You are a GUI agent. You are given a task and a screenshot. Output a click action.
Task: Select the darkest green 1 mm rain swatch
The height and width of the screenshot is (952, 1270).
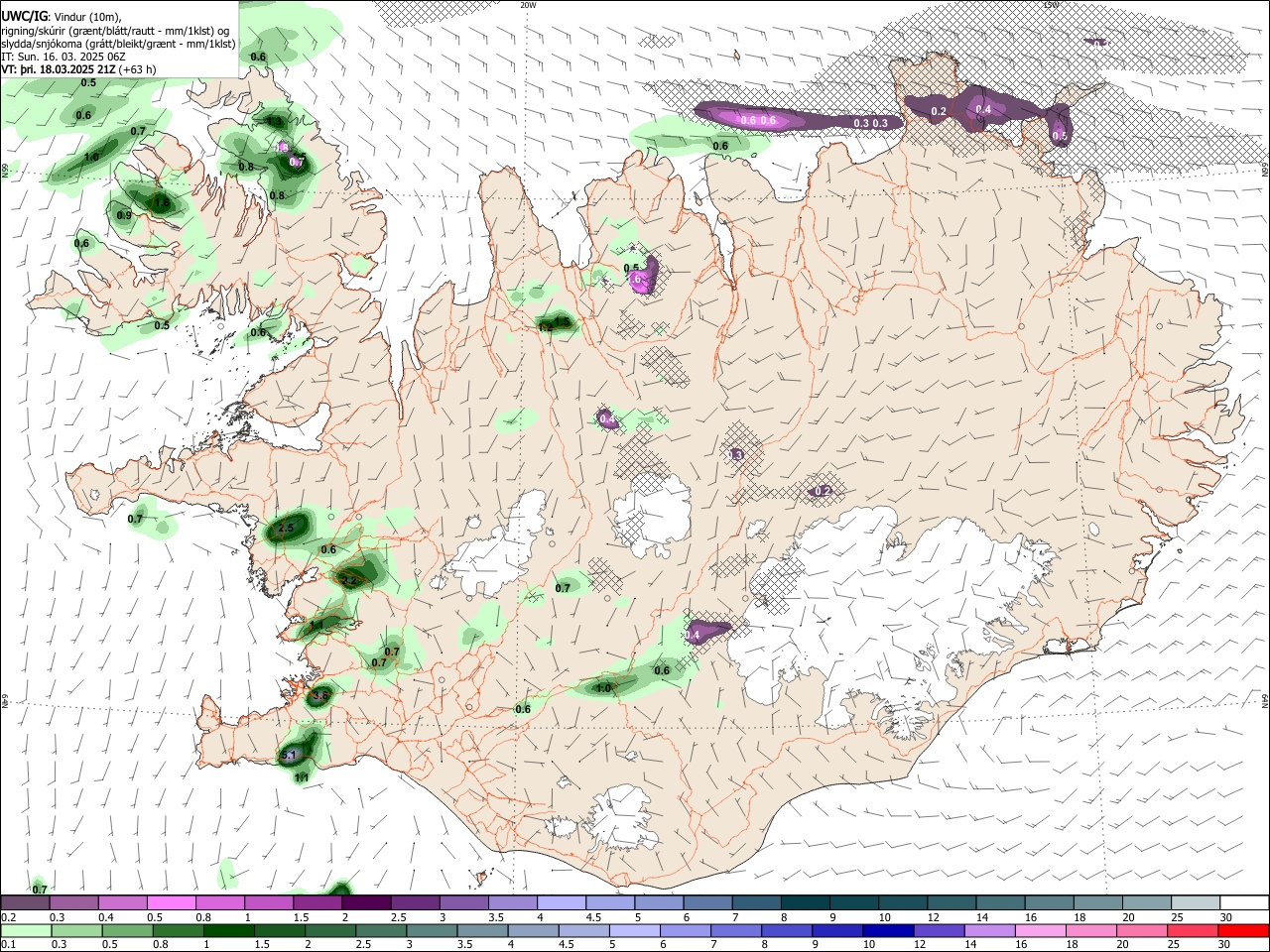228,930
